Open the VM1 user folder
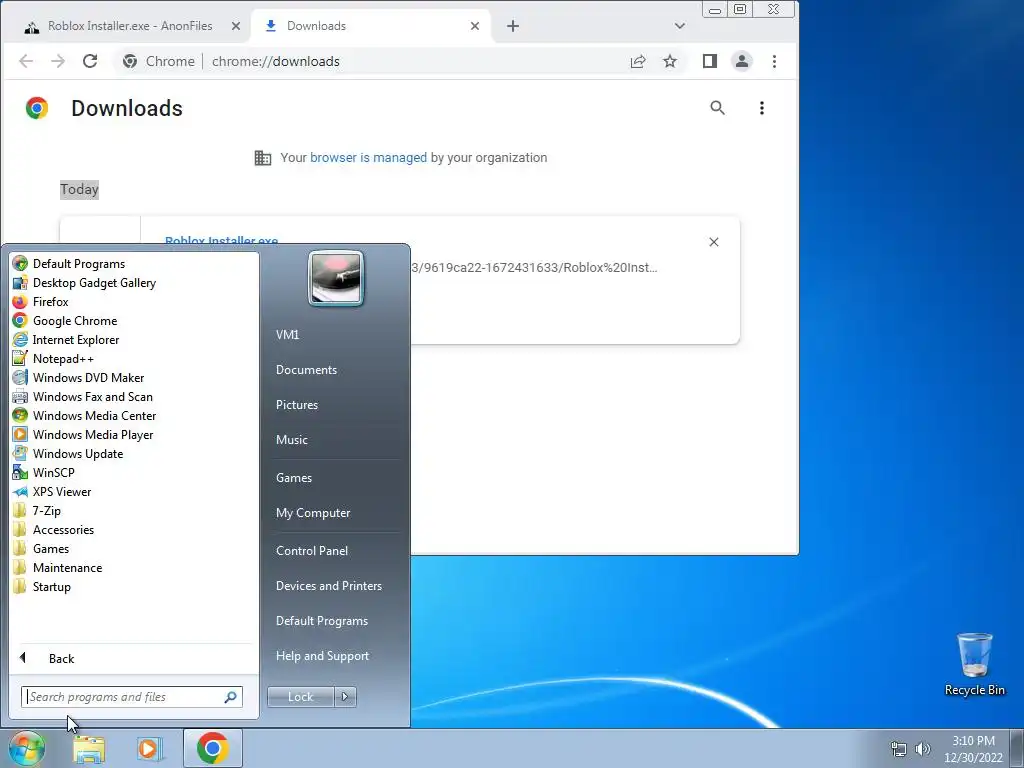1024x768 pixels. [x=287, y=334]
